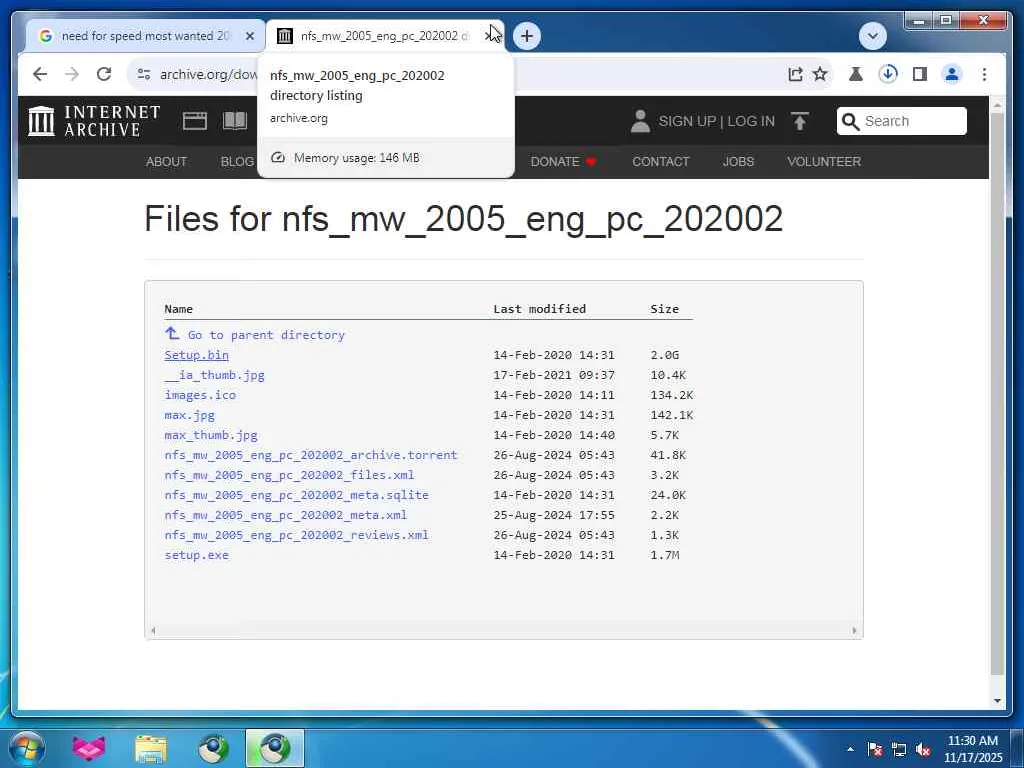The width and height of the screenshot is (1024, 768).
Task: Close the Google search tab
Action: click(x=249, y=36)
